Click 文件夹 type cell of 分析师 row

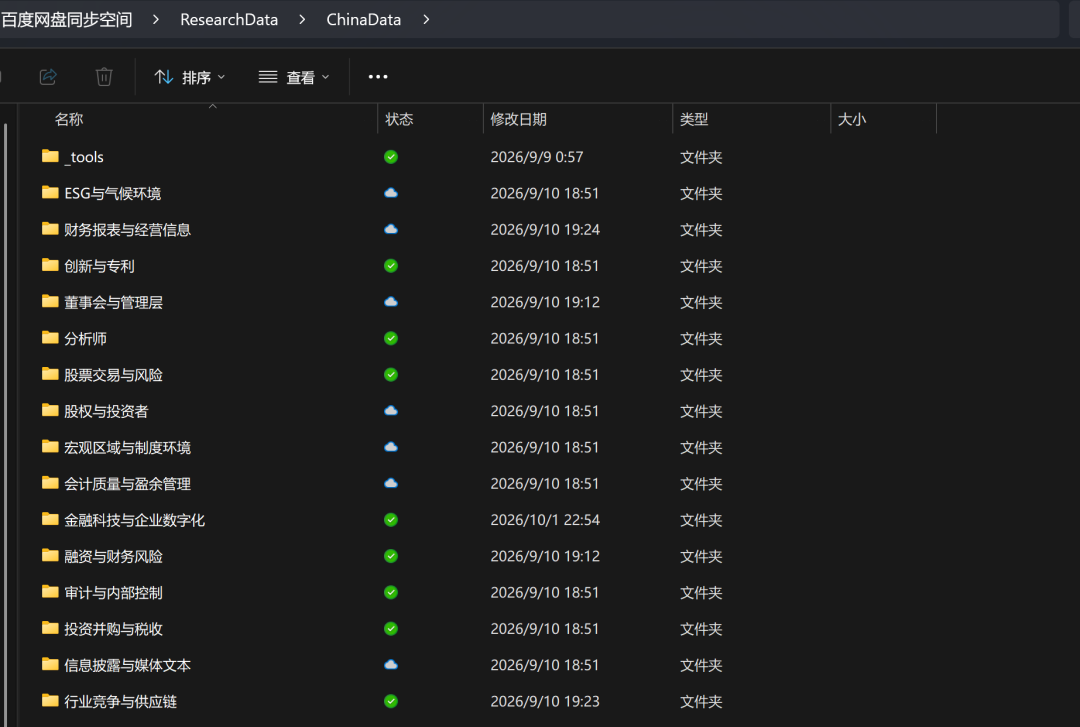pos(701,338)
